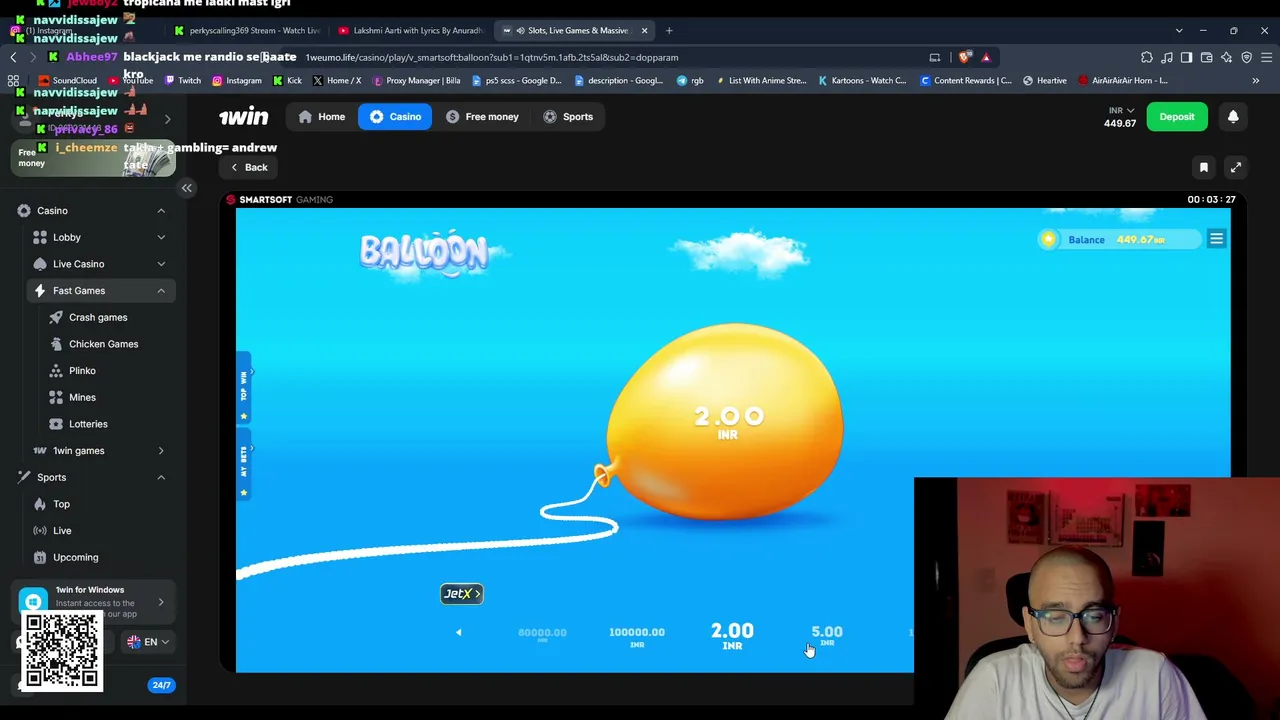Open the notifications bell

[x=1233, y=117]
